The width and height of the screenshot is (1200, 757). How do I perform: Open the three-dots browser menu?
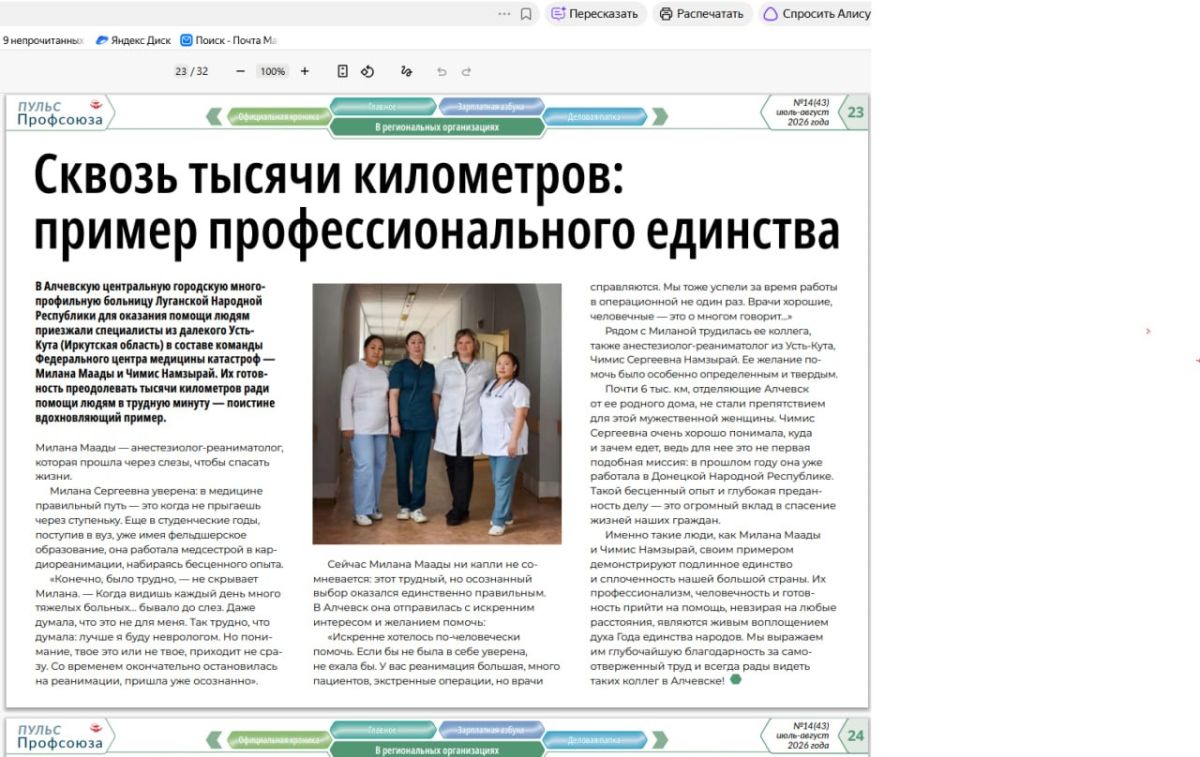click(504, 14)
